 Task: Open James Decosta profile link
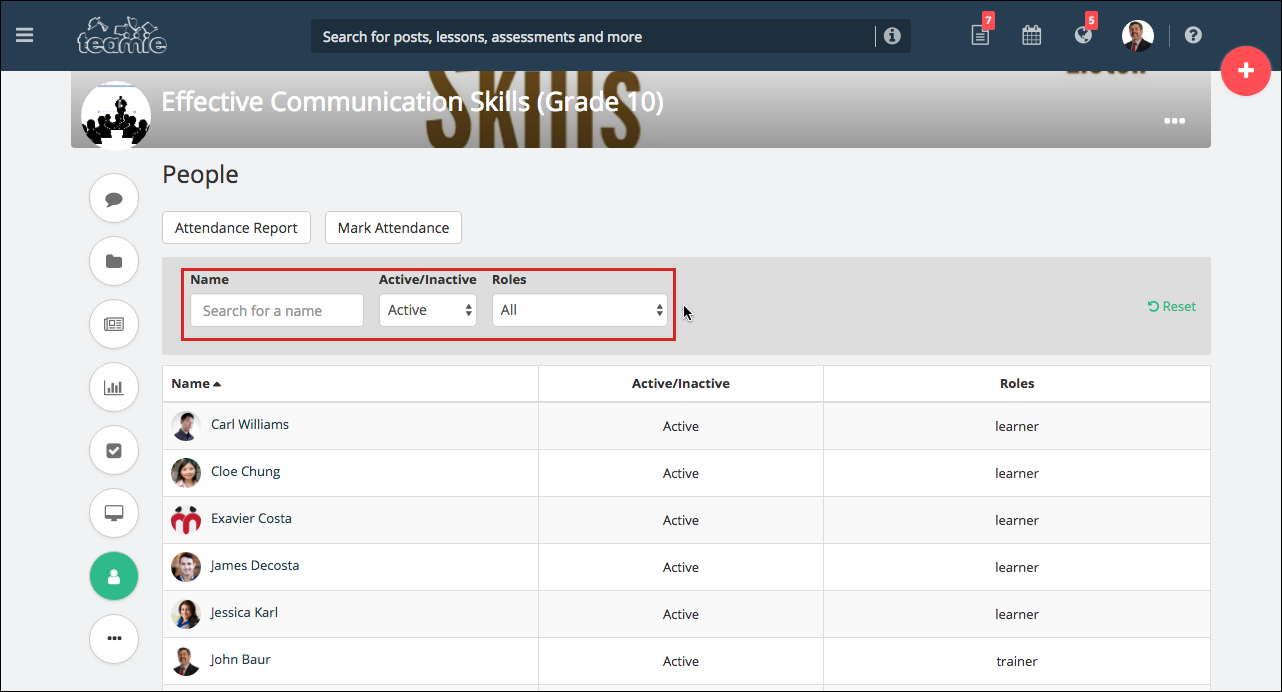tap(255, 565)
